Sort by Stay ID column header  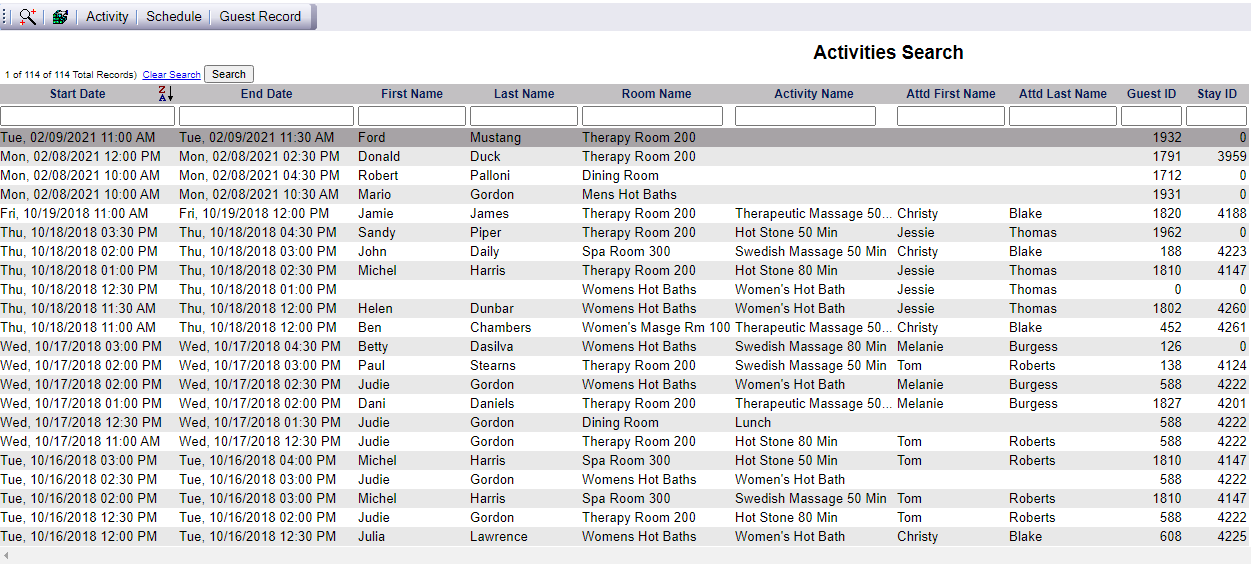1217,93
